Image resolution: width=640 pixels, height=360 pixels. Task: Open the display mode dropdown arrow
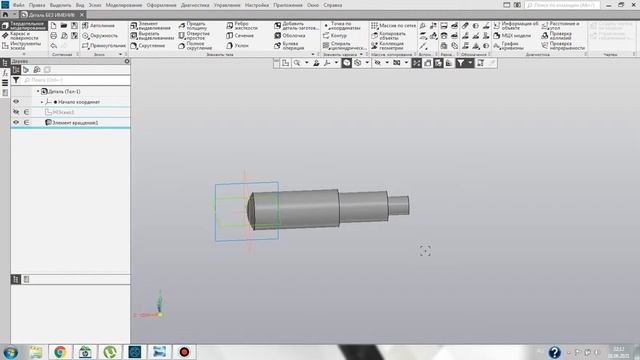[367, 63]
